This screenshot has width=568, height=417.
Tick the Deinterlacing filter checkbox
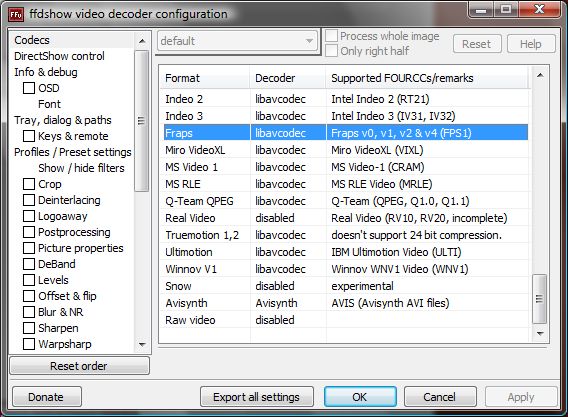(x=29, y=200)
